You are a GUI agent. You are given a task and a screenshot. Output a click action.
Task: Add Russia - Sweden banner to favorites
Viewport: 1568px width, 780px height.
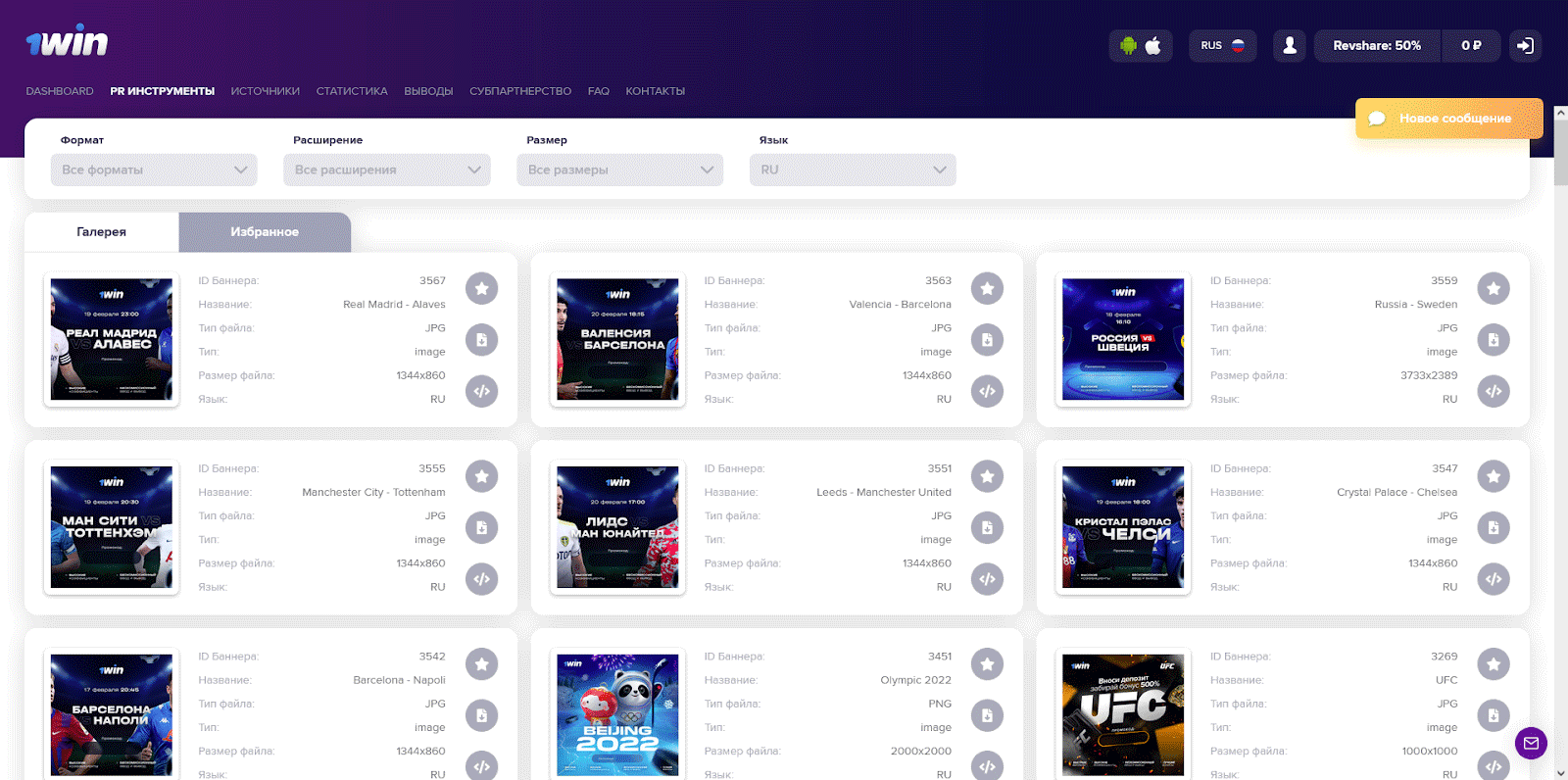click(x=1494, y=288)
